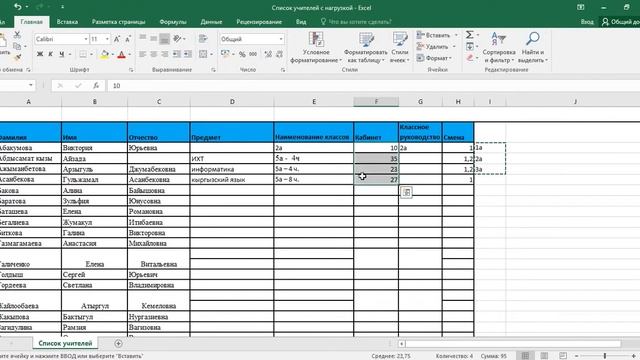Open the Число dialog launcher
Screen dimensions: 640x360
(x=283, y=70)
